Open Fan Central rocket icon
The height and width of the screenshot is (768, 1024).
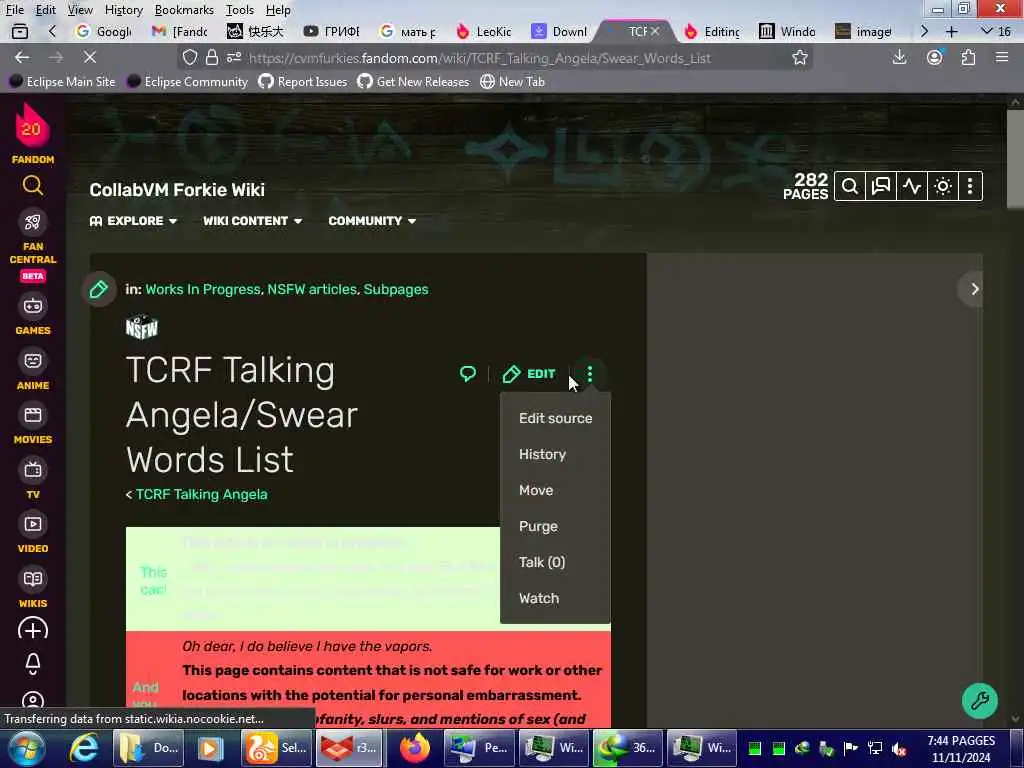pyautogui.click(x=33, y=223)
